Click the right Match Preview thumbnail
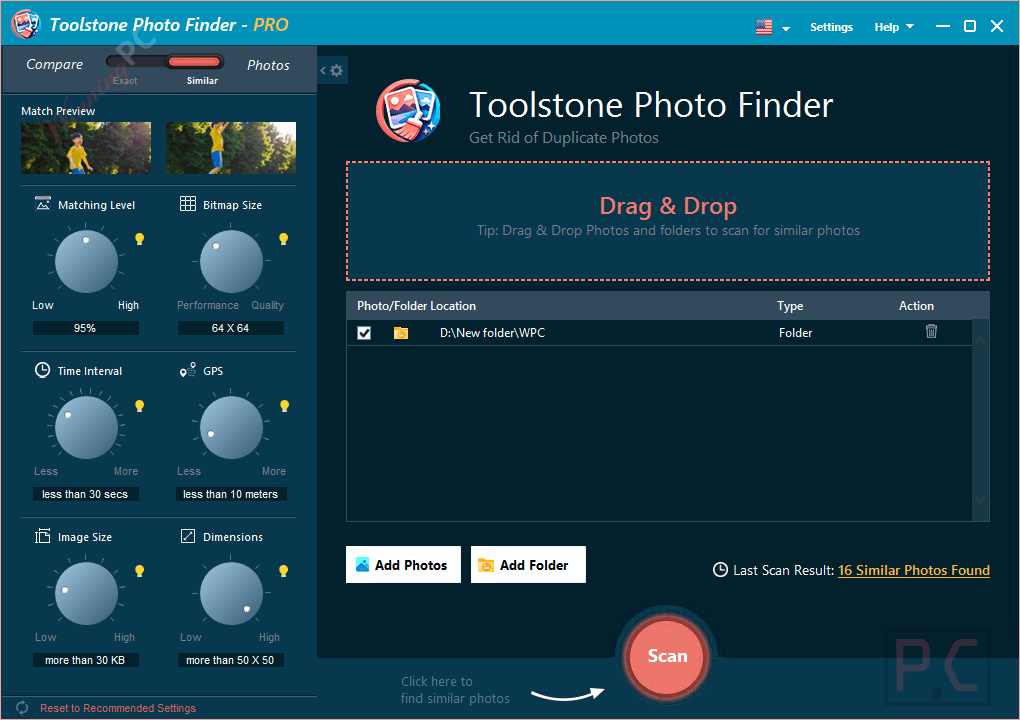This screenshot has height=720, width=1020. [x=231, y=148]
